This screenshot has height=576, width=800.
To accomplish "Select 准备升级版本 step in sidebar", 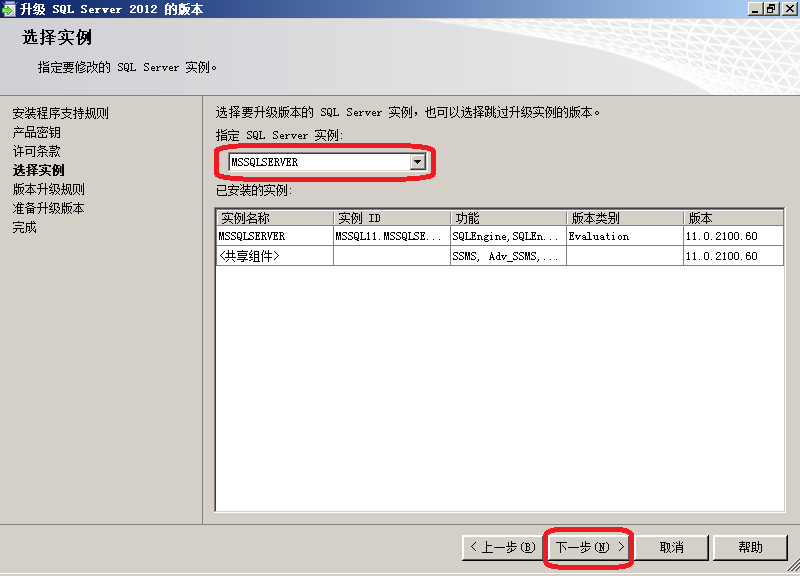I will click(x=48, y=208).
